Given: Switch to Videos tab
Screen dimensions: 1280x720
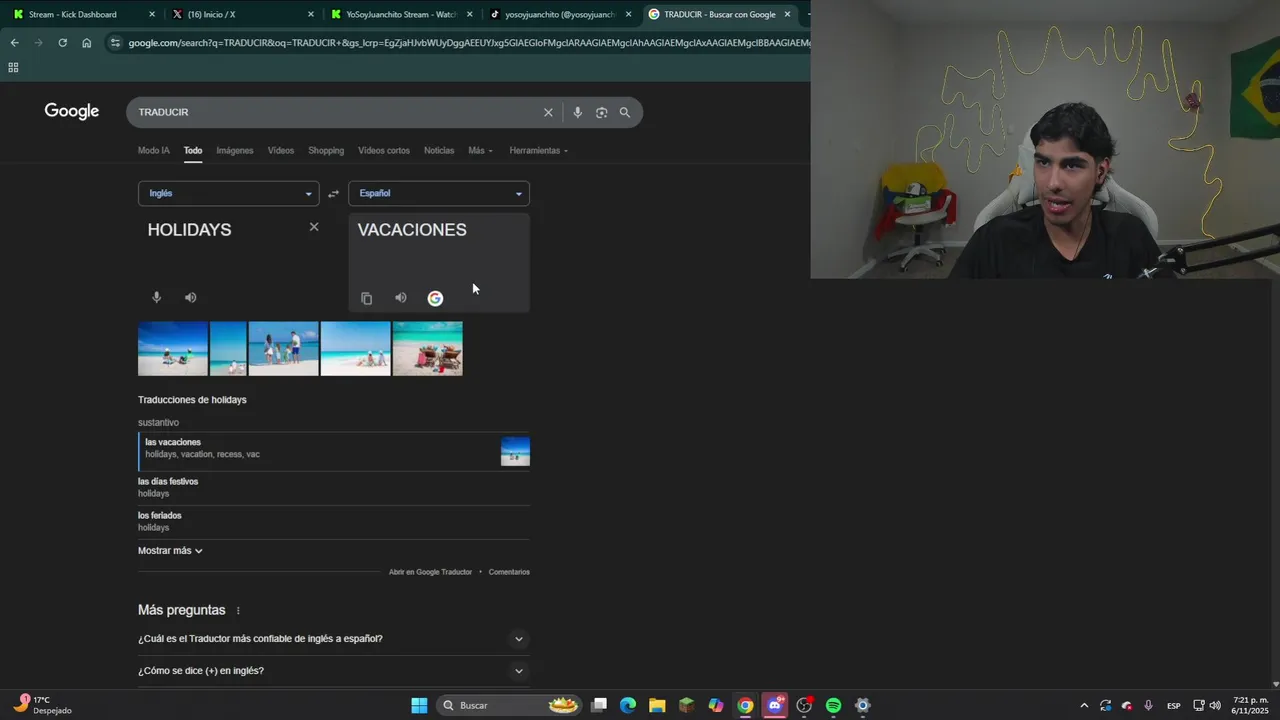Looking at the screenshot, I should pos(281,151).
